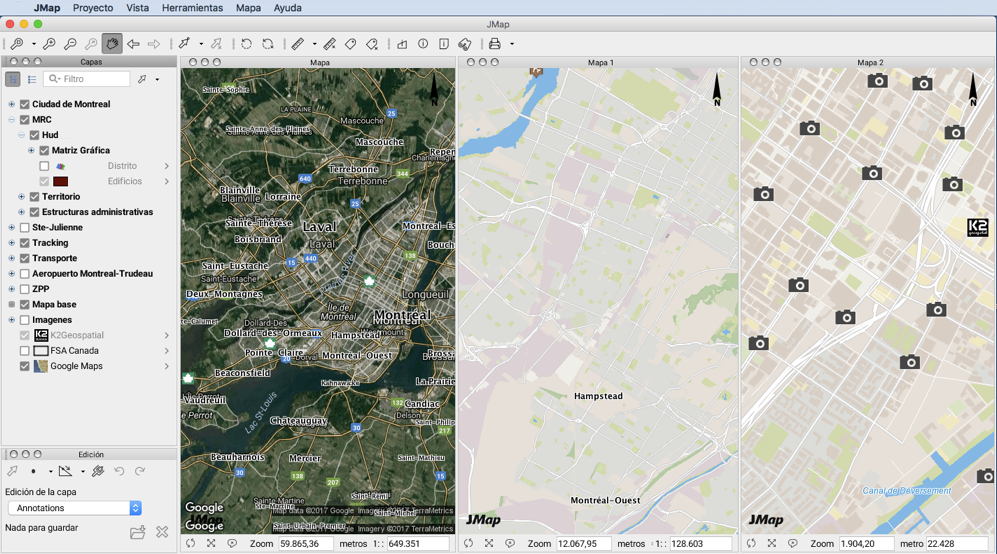Enable the FSA Canada layer checkbox
The height and width of the screenshot is (554, 997).
pos(25,350)
